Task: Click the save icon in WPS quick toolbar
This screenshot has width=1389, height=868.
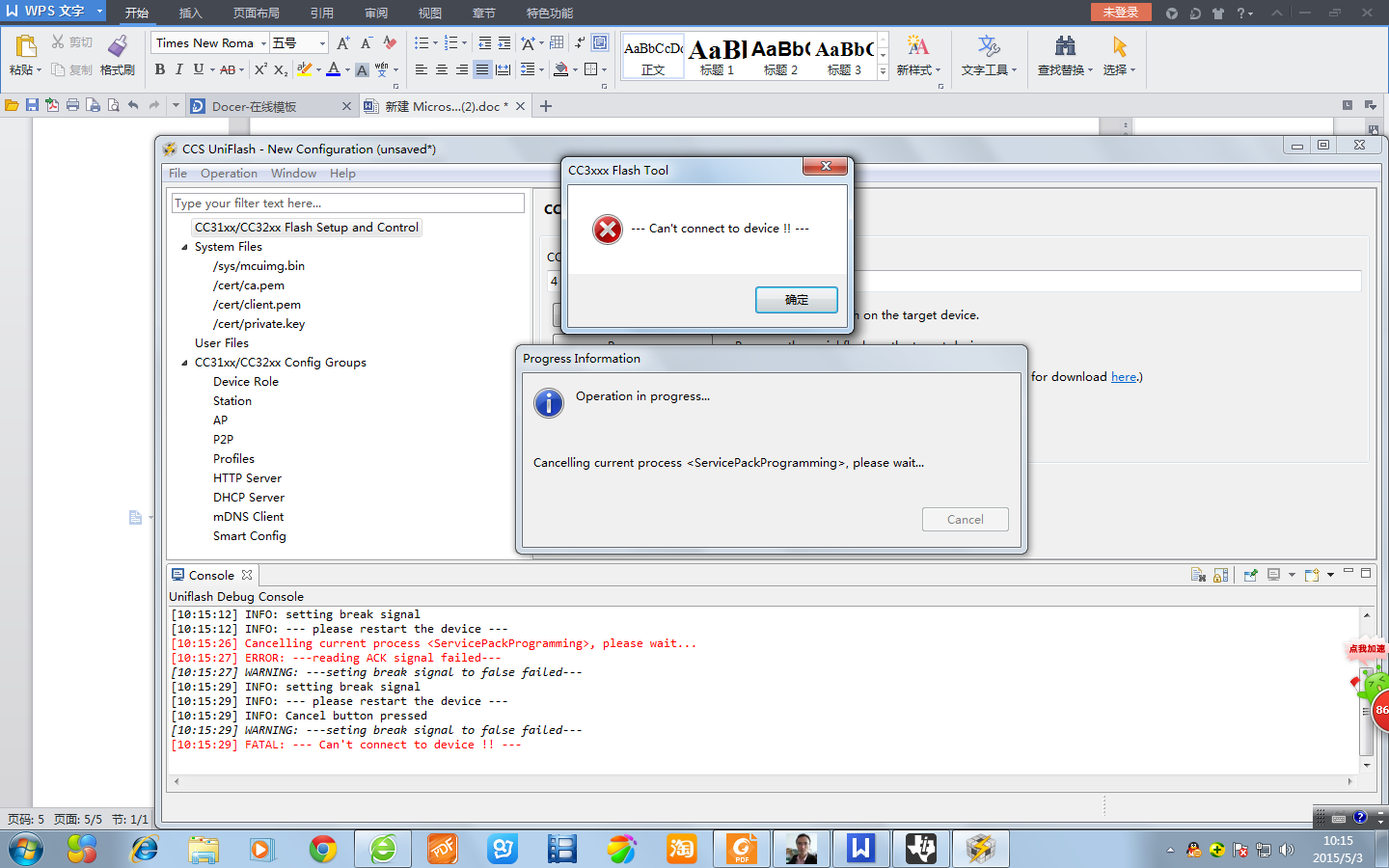Action: pyautogui.click(x=32, y=105)
